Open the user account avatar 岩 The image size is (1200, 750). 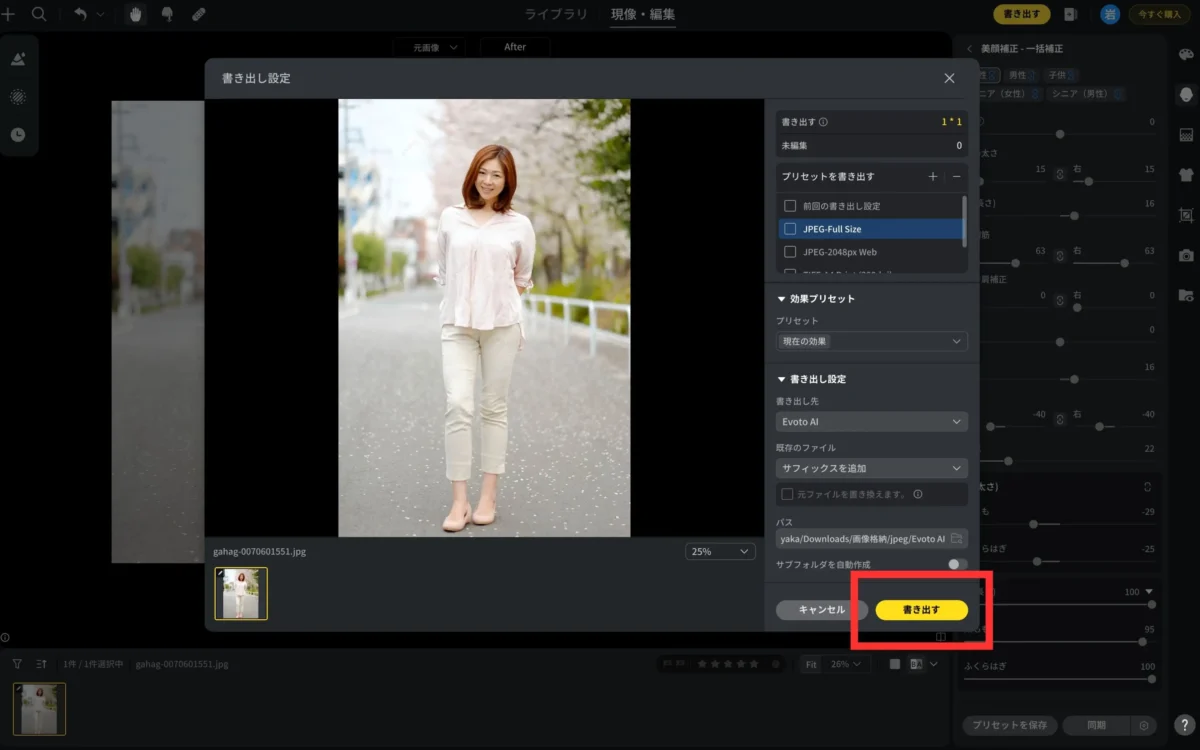tap(1109, 14)
